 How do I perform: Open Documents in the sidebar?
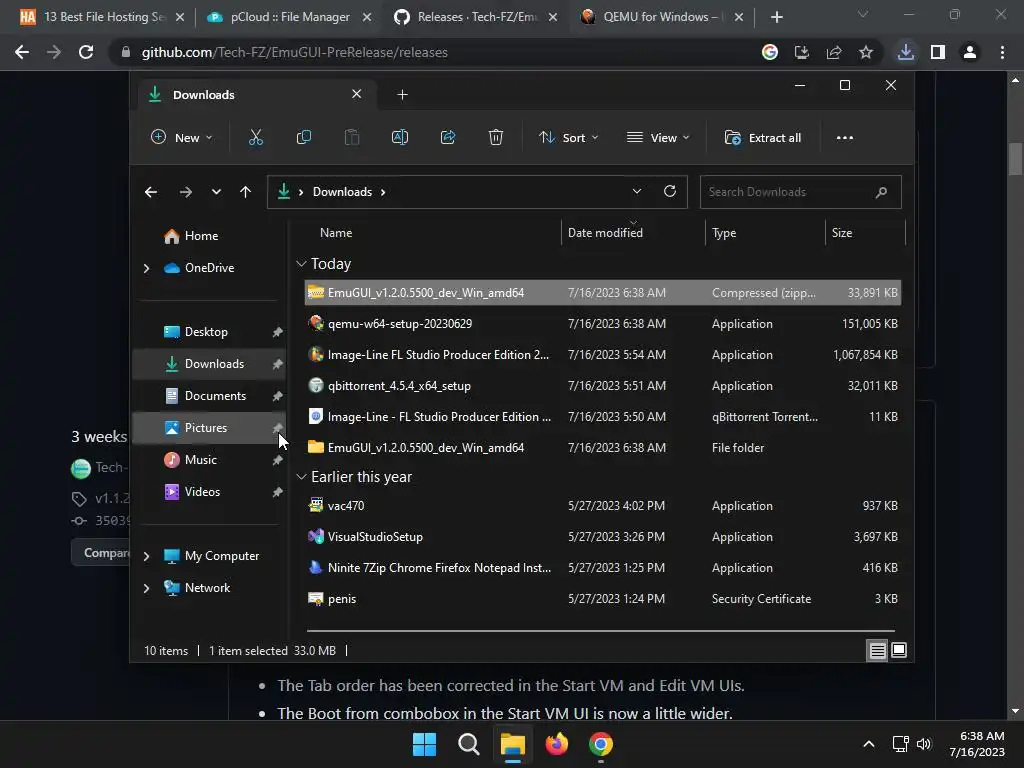pos(216,396)
